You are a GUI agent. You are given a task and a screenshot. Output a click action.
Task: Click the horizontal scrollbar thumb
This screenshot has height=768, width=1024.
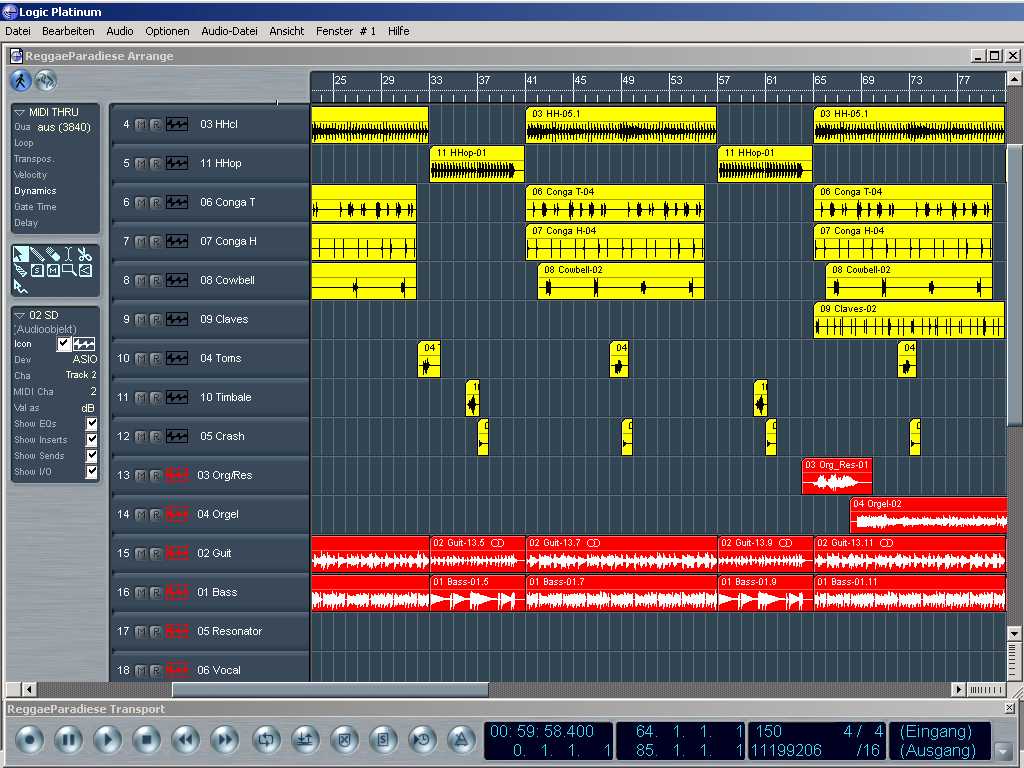(x=330, y=690)
